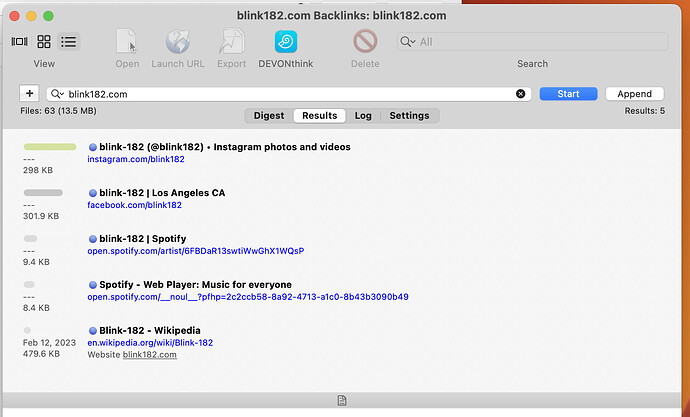
Task: Open the open.spotify.com/artist link
Action: (x=196, y=251)
